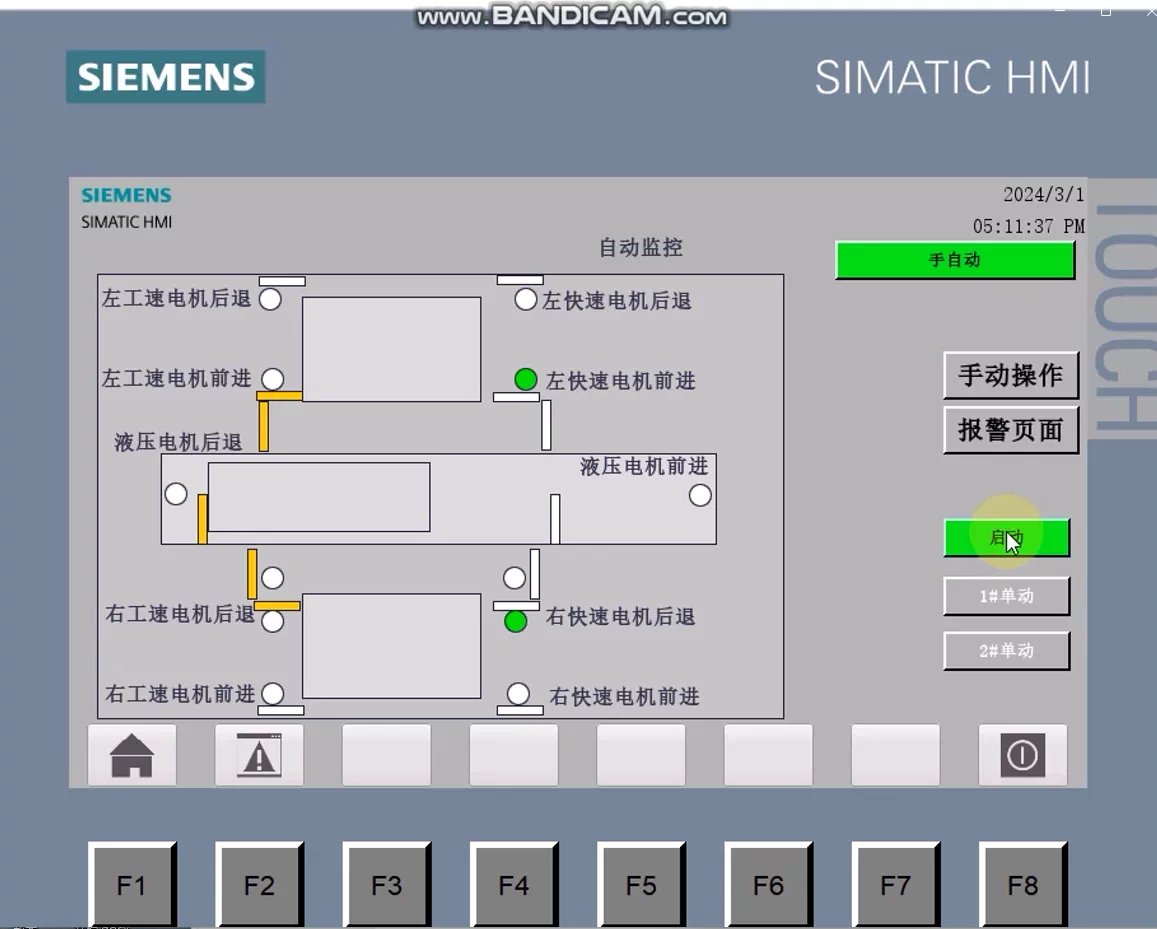Image resolution: width=1157 pixels, height=929 pixels.
Task: Click the 液压电机前进 indicator circle
Action: [698, 493]
